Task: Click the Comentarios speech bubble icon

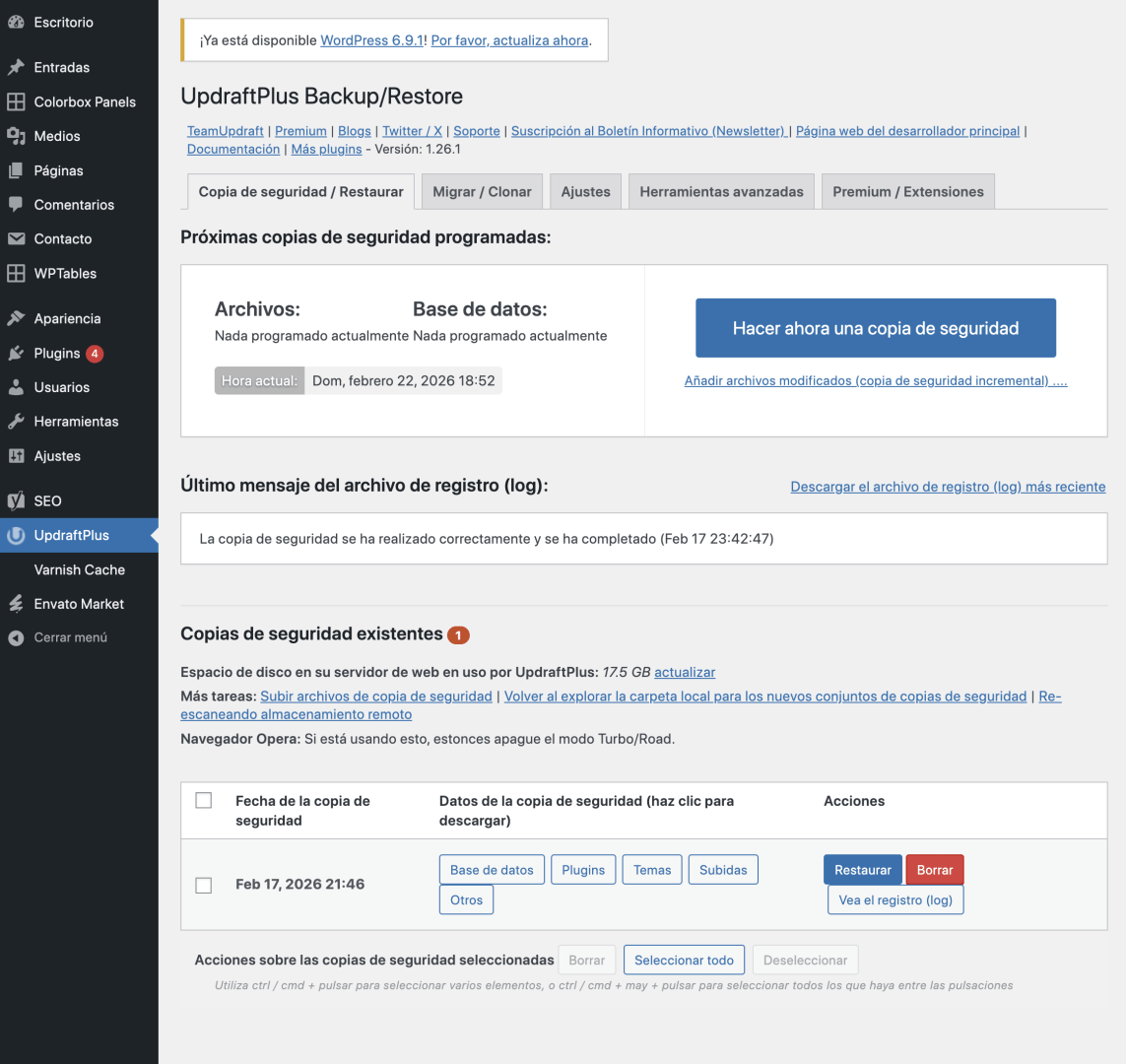Action: (x=16, y=205)
